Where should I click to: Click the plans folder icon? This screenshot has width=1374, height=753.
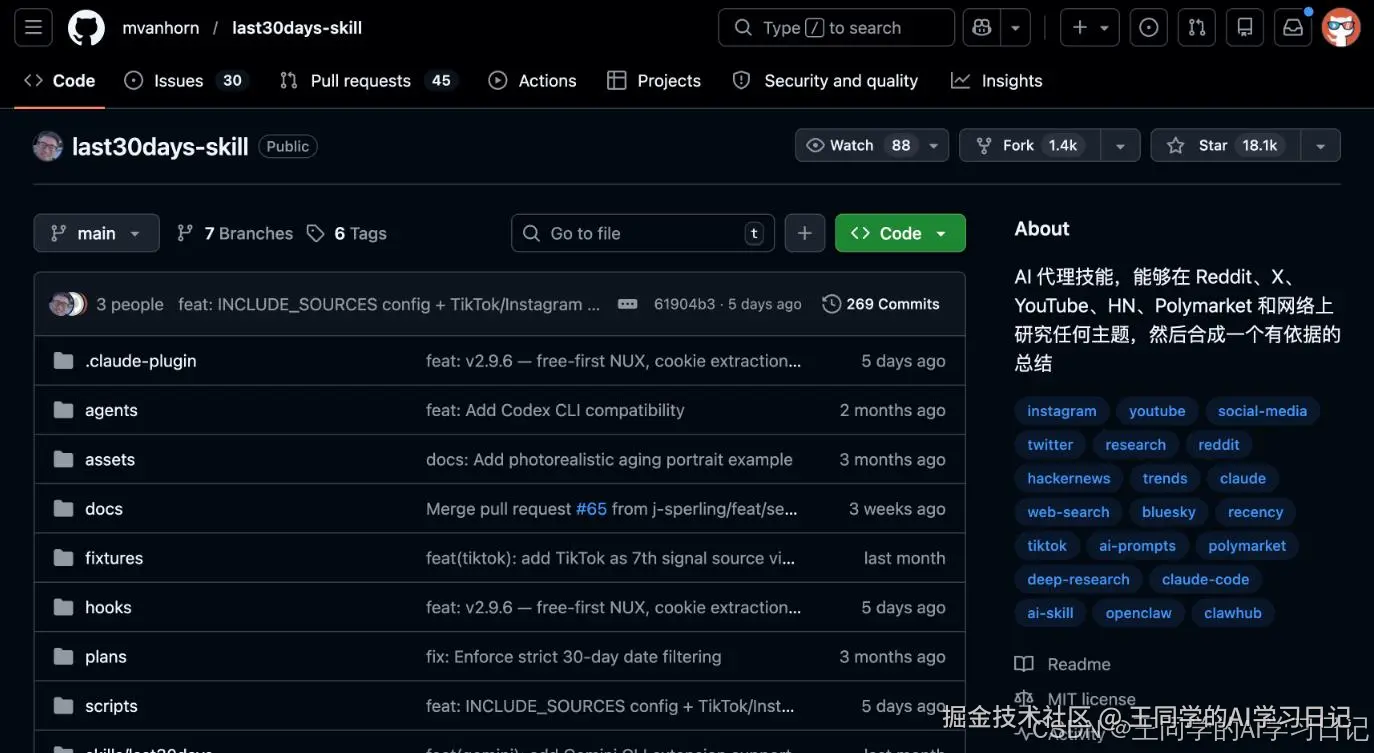pos(64,656)
